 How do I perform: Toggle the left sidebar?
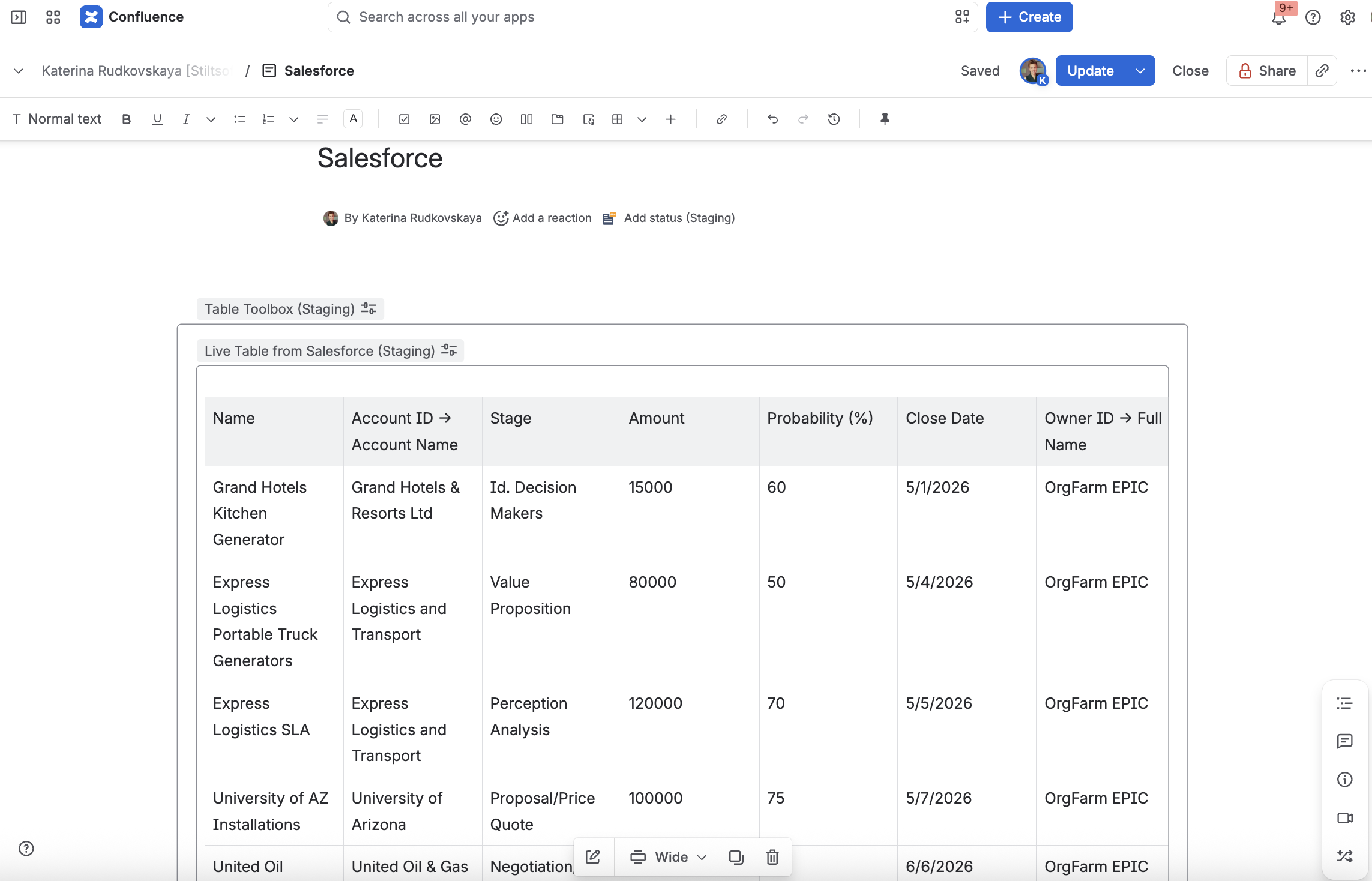(x=19, y=17)
